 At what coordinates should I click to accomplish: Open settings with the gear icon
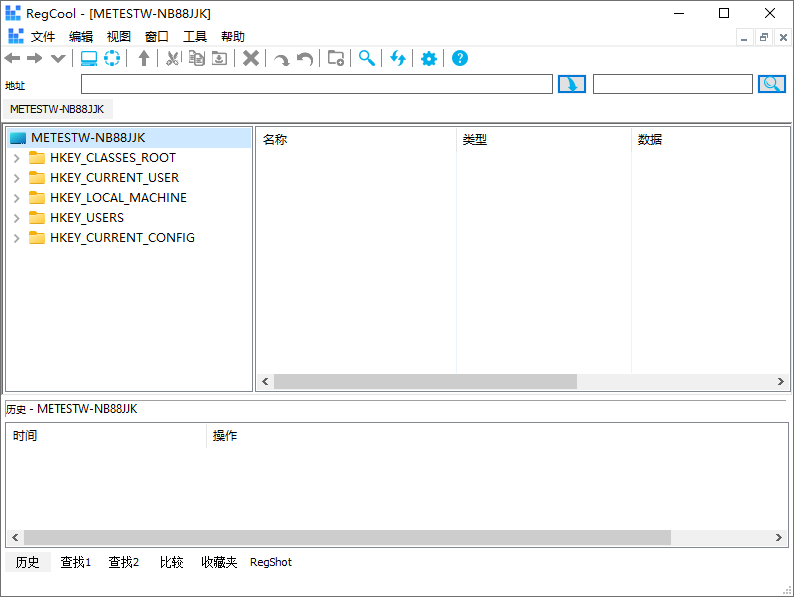click(429, 59)
